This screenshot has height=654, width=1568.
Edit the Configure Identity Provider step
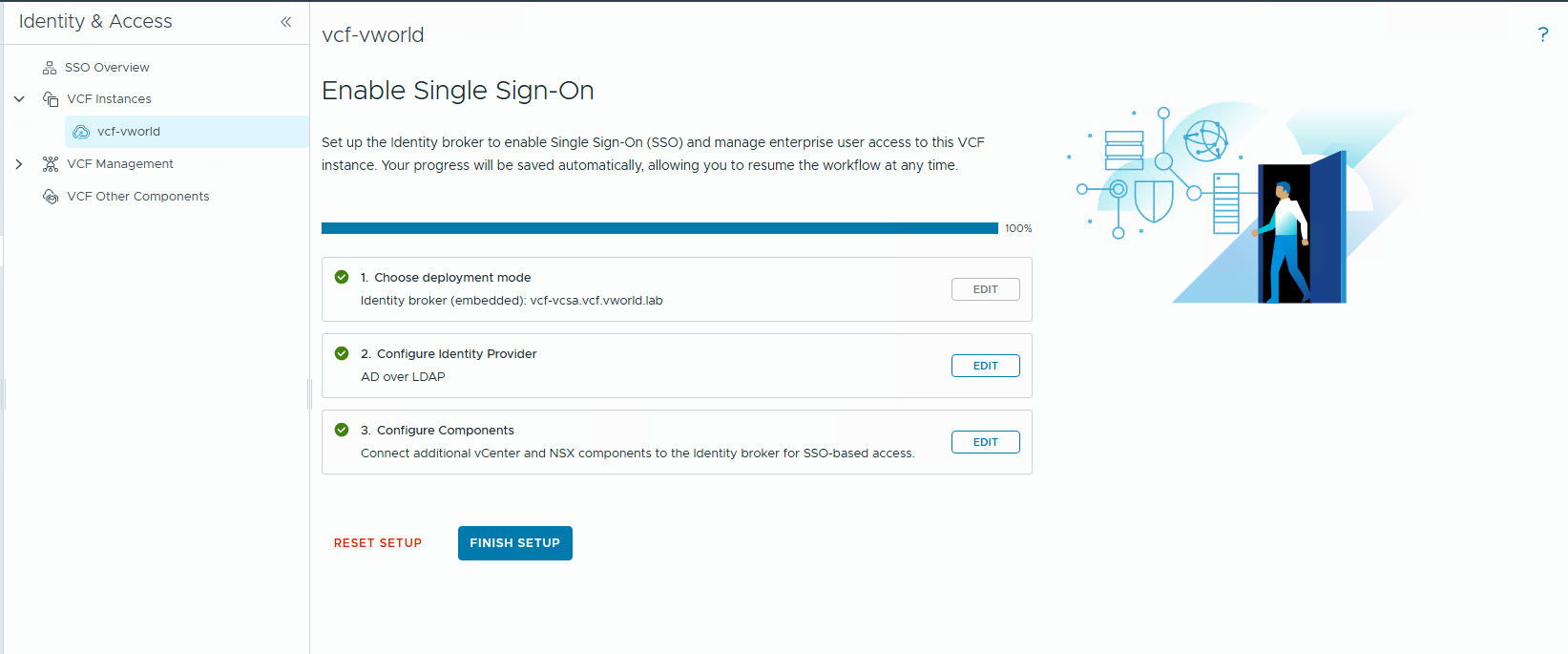(985, 366)
